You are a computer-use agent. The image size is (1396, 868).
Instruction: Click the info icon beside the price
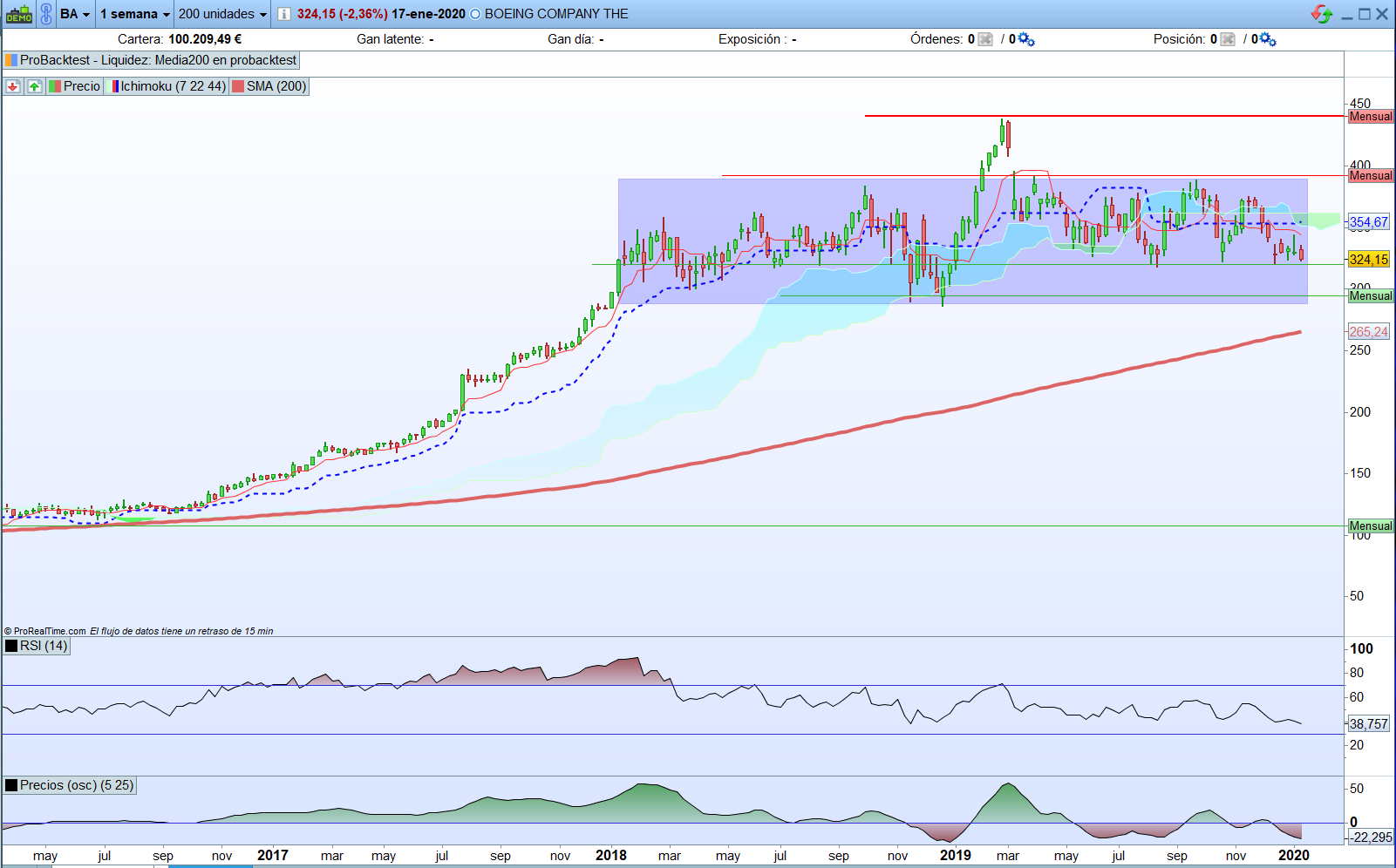coord(284,14)
